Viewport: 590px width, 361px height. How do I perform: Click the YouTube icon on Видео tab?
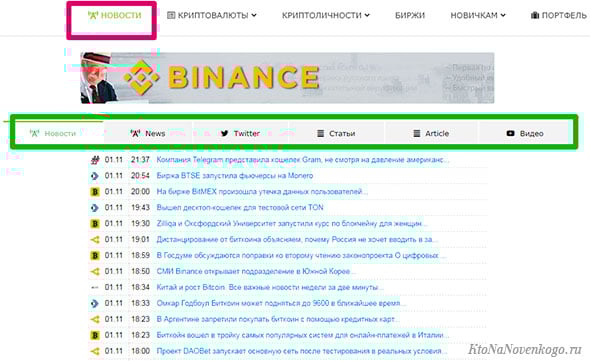(510, 133)
